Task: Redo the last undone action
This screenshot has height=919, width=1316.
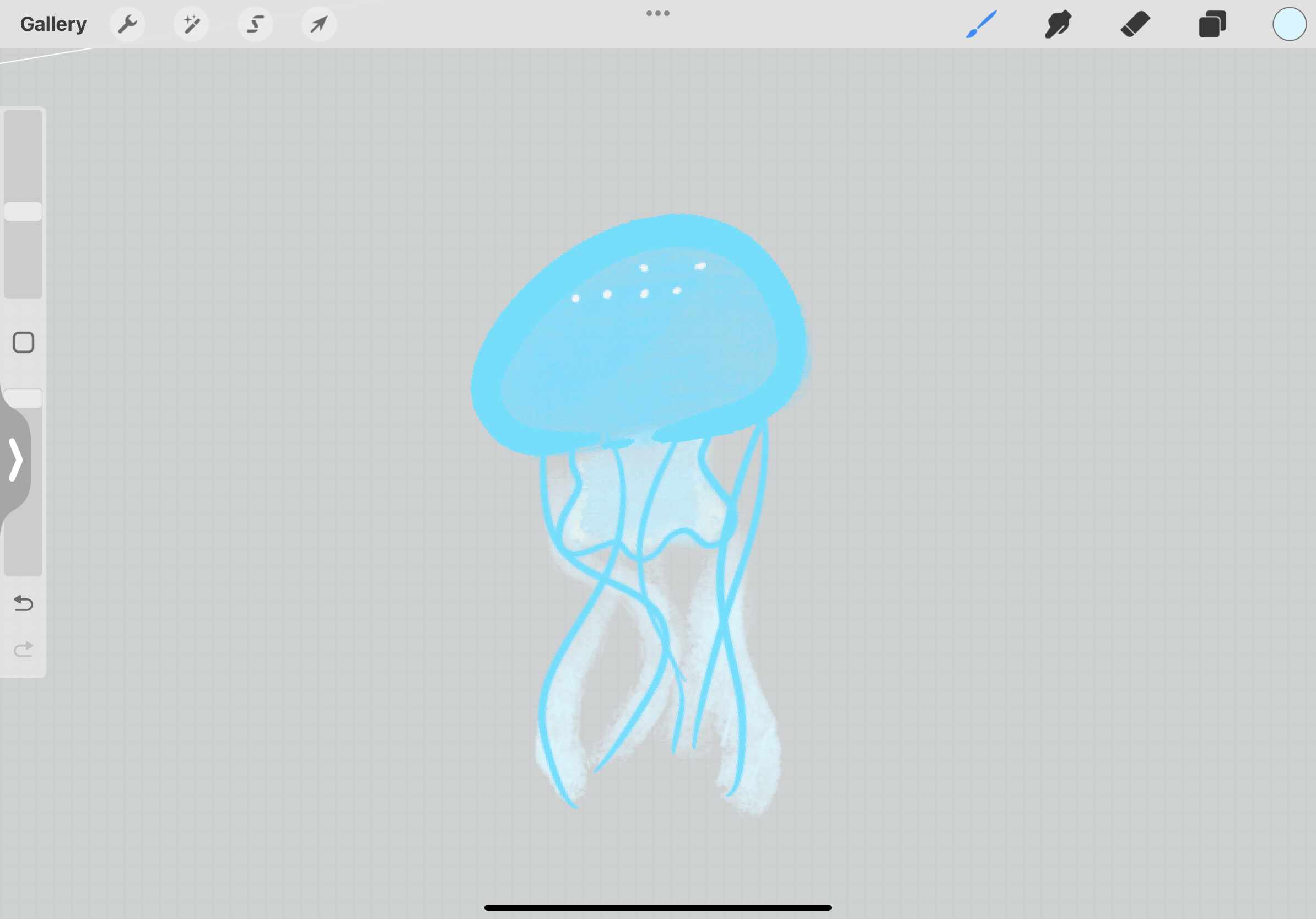Action: point(24,649)
